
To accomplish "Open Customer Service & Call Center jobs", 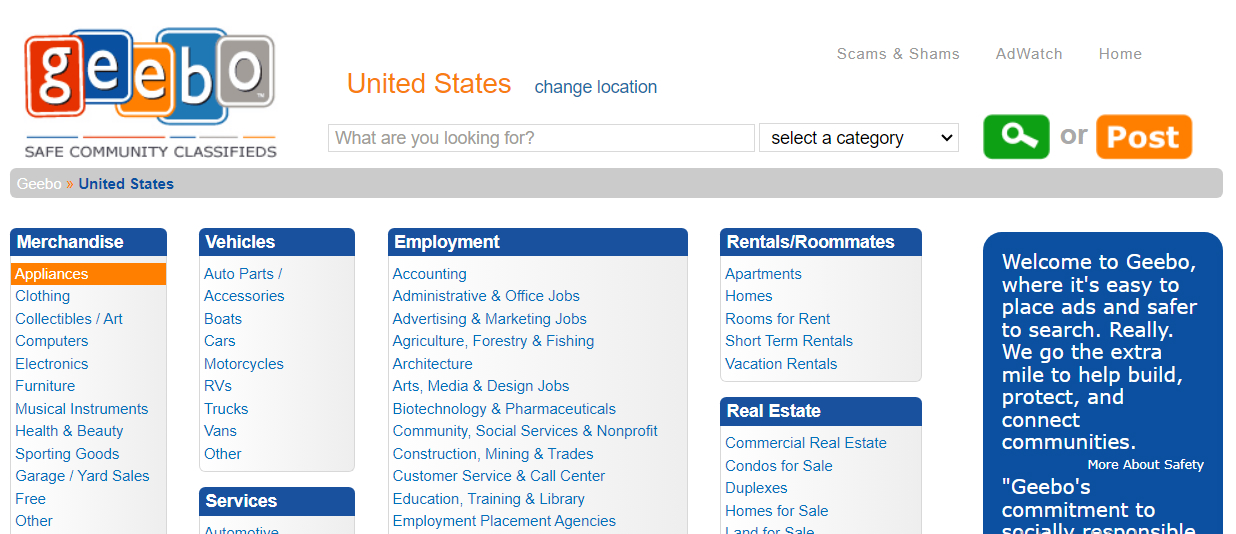I will [x=498, y=476].
